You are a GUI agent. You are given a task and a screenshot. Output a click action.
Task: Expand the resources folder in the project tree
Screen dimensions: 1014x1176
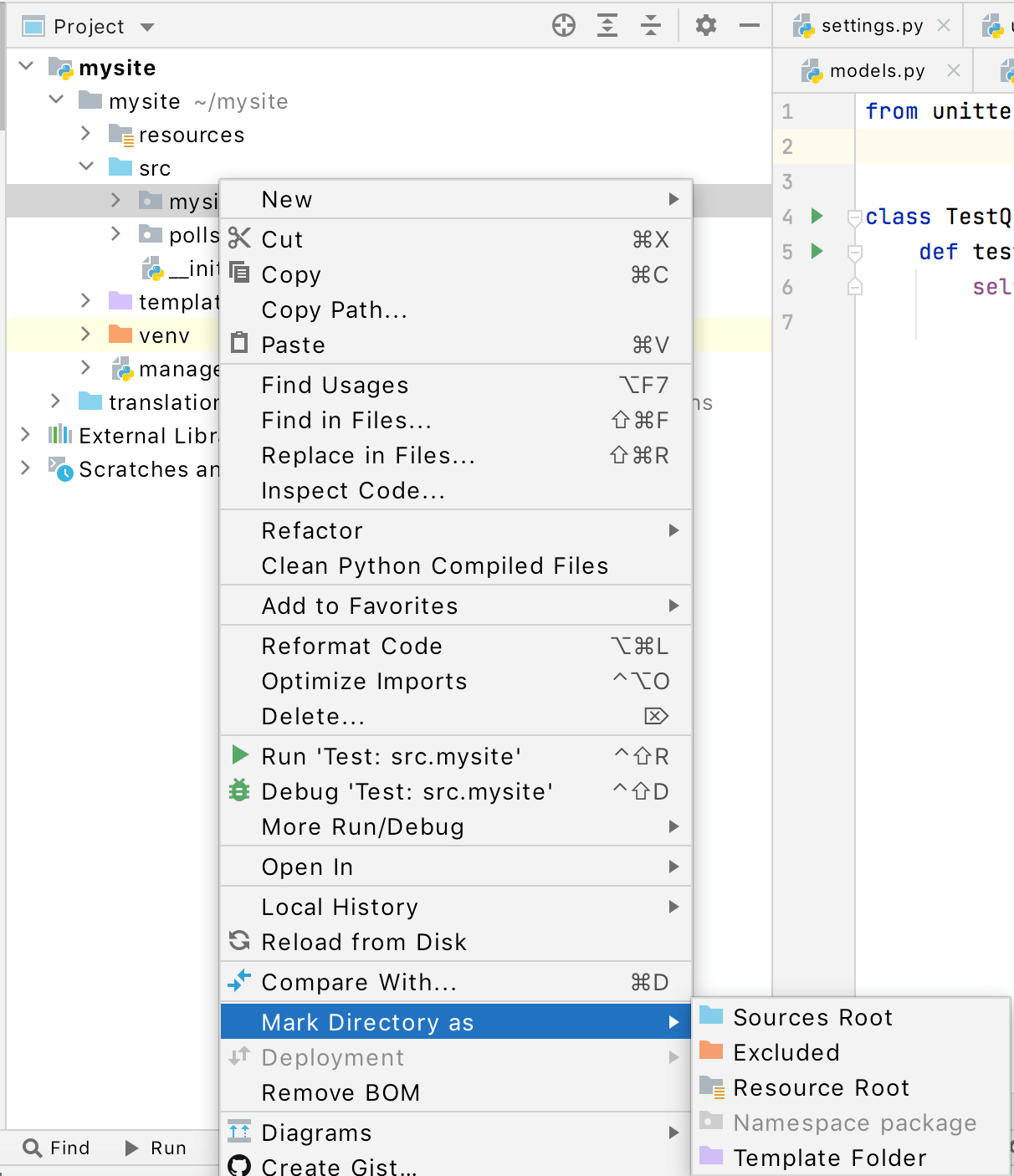pyautogui.click(x=85, y=134)
